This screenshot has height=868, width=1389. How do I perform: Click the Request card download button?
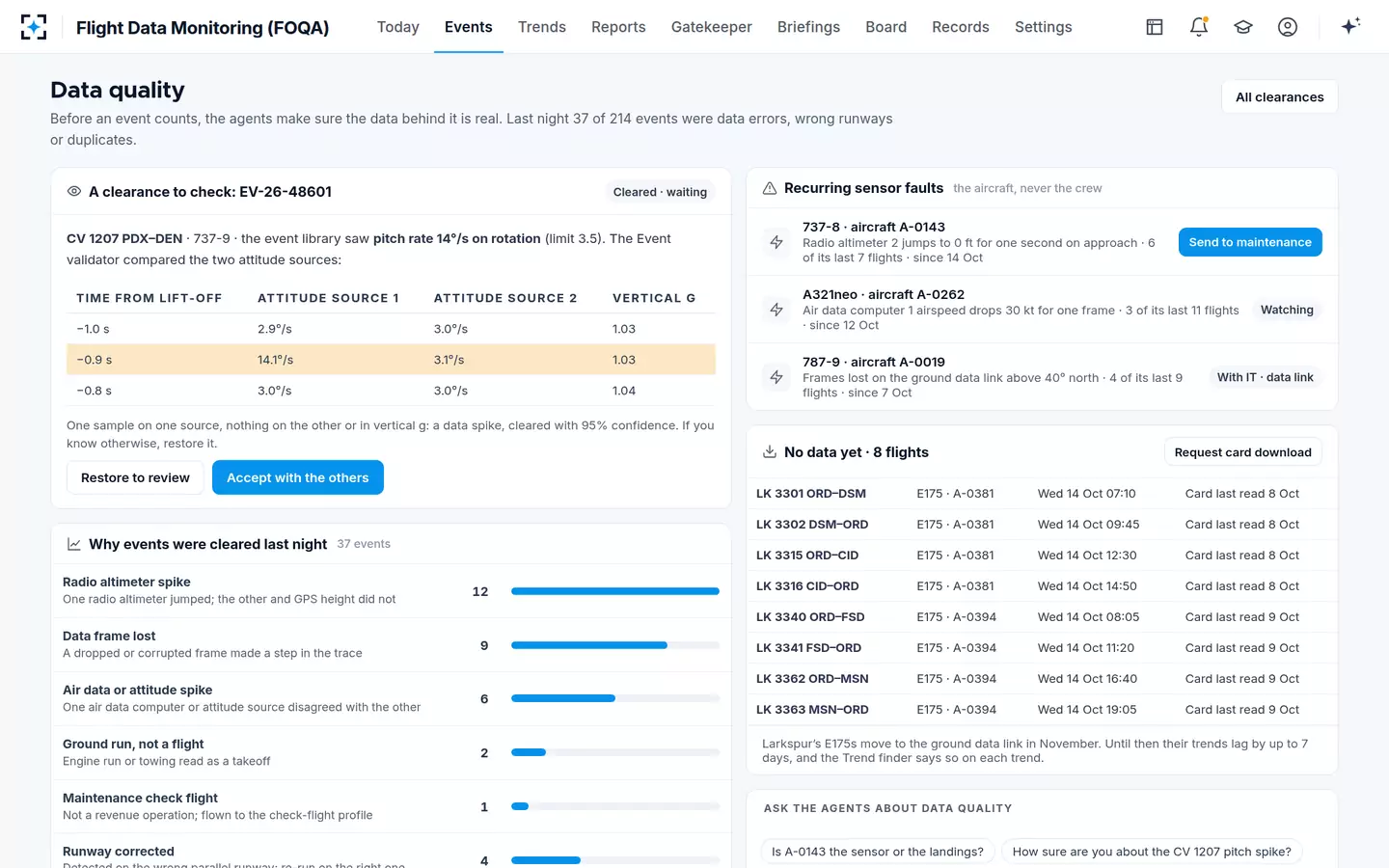click(1243, 452)
